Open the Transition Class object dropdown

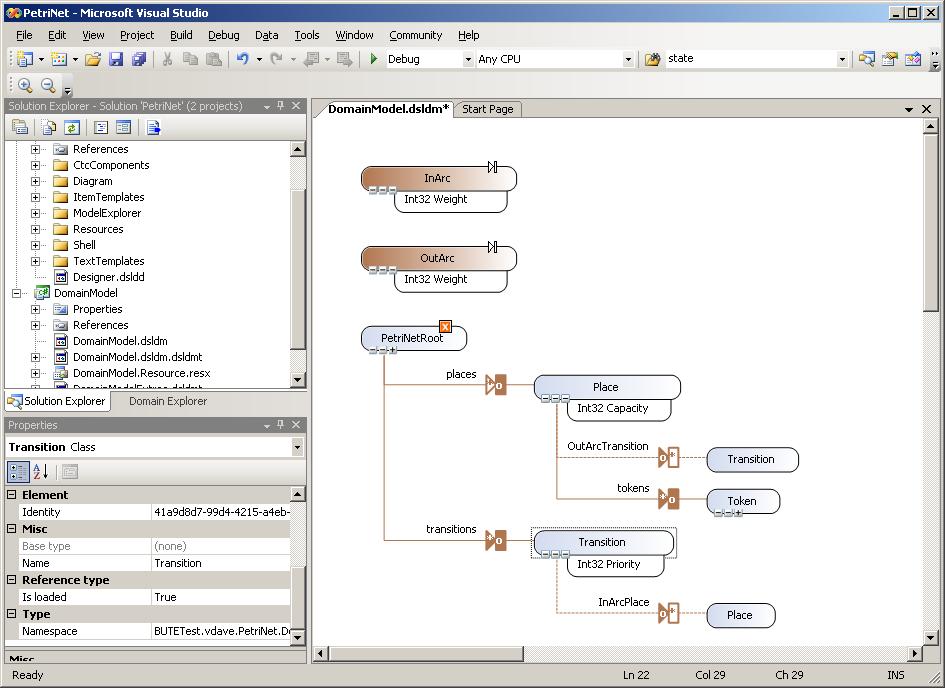pyautogui.click(x=297, y=447)
